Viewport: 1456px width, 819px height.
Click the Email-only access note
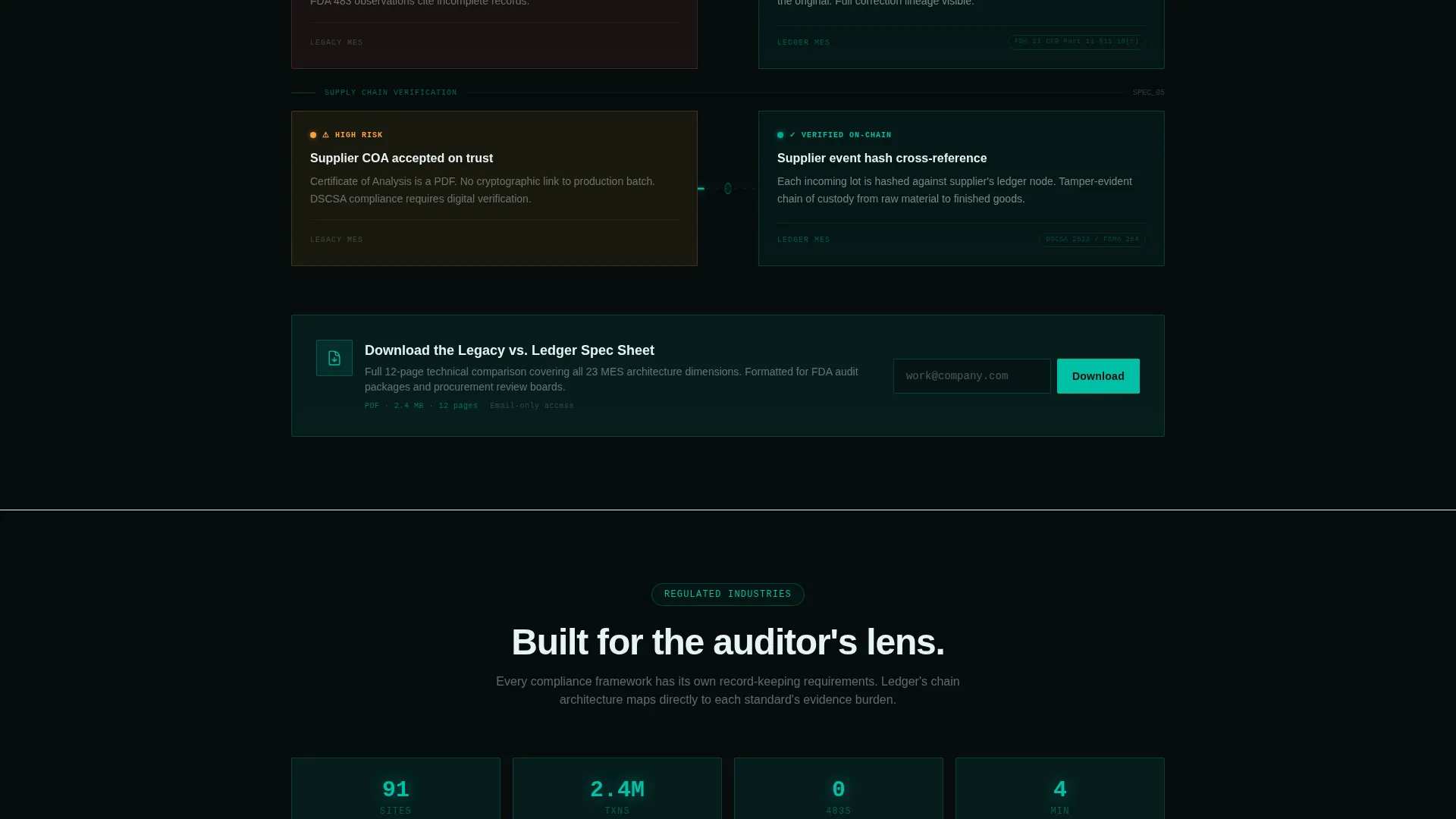point(532,406)
